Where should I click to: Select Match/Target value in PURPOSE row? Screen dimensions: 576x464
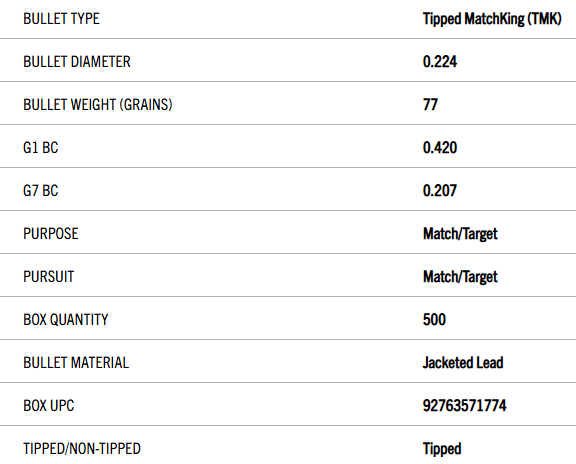pyautogui.click(x=460, y=234)
